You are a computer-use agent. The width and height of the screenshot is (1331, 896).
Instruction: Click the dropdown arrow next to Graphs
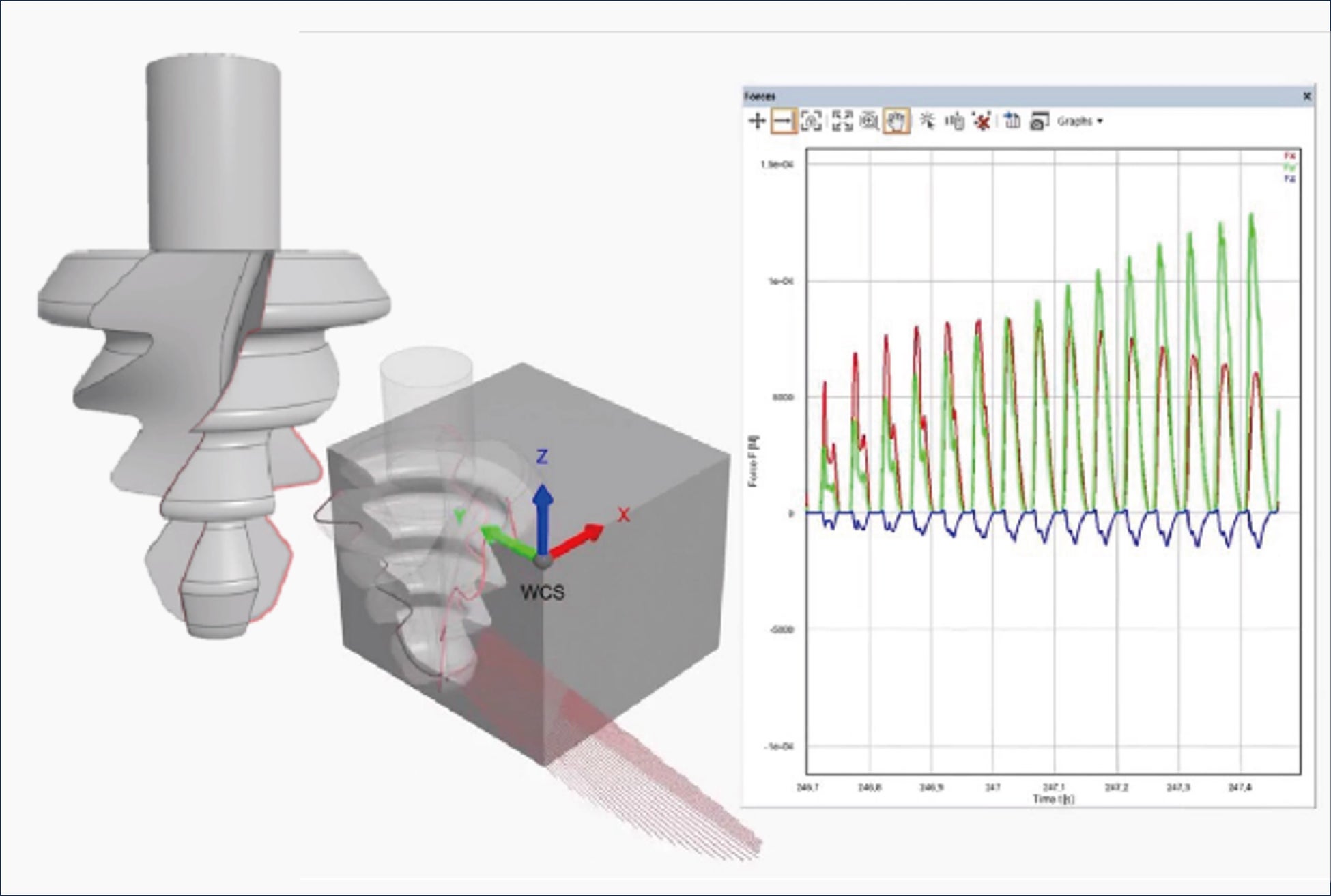1100,122
